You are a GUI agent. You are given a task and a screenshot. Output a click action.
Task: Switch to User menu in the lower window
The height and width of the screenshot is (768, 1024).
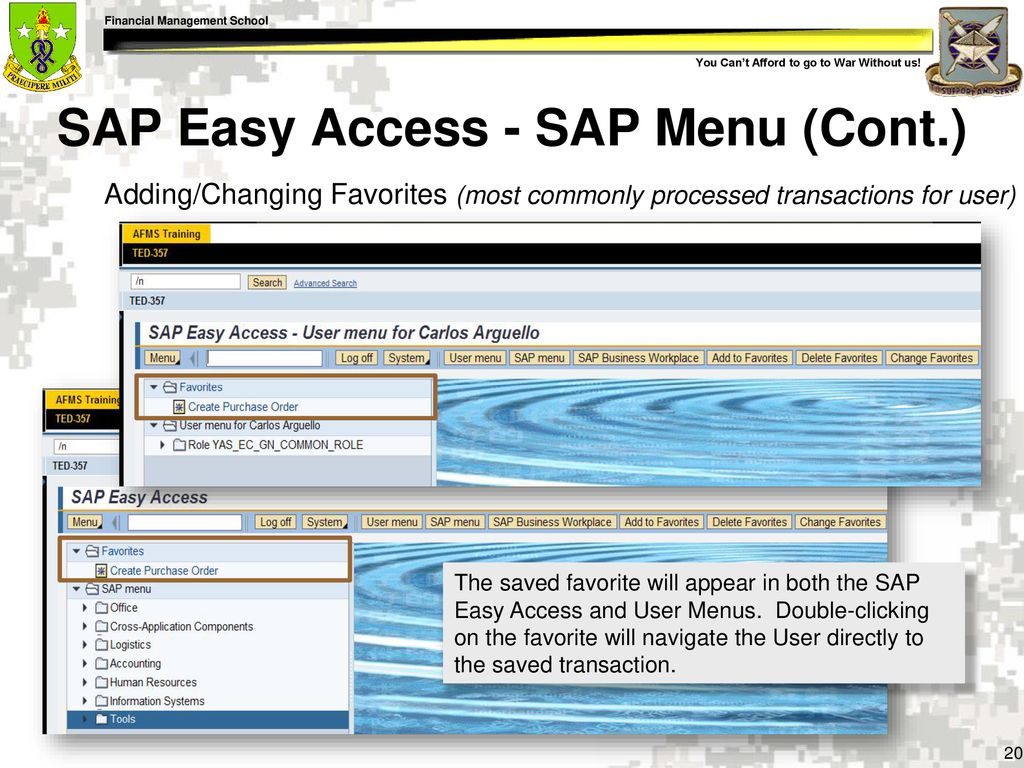tap(392, 522)
